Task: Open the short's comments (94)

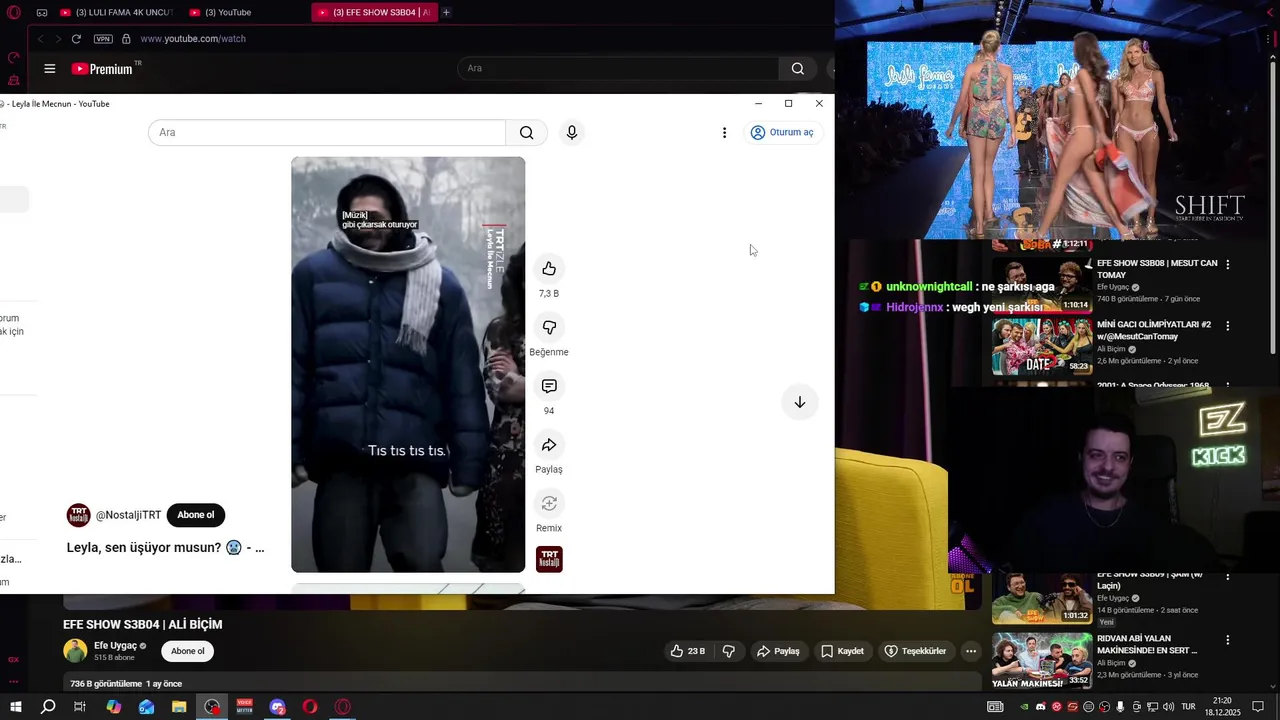Action: click(x=549, y=386)
